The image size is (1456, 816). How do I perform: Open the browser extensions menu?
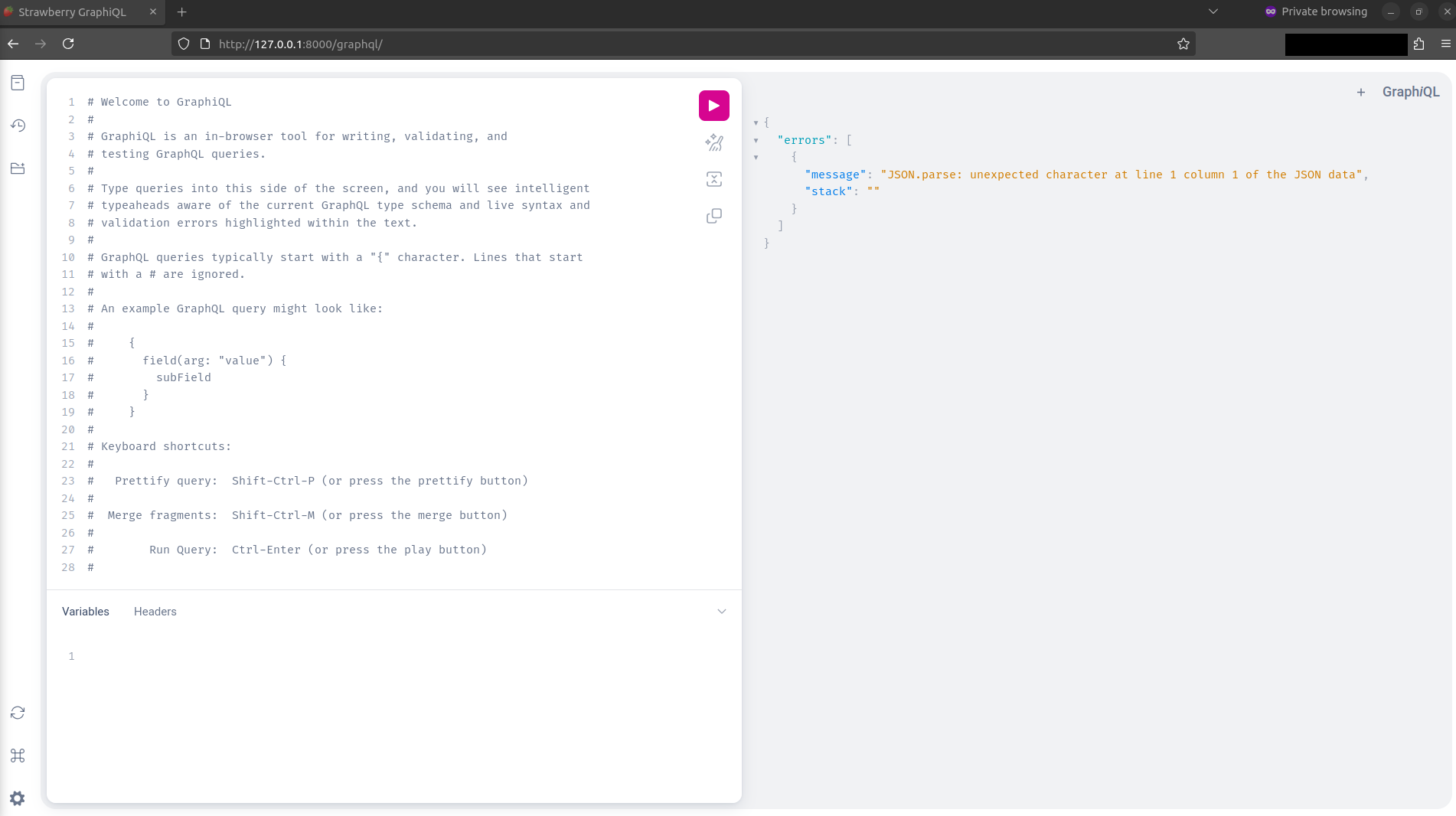[x=1418, y=44]
